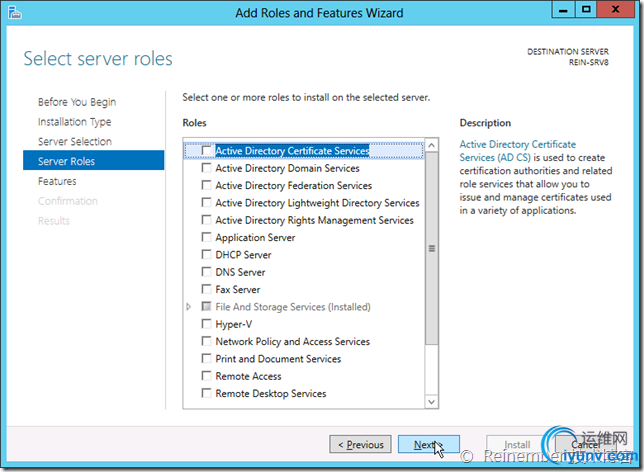
Task: Select the Server Roles step
Action: click(94, 160)
